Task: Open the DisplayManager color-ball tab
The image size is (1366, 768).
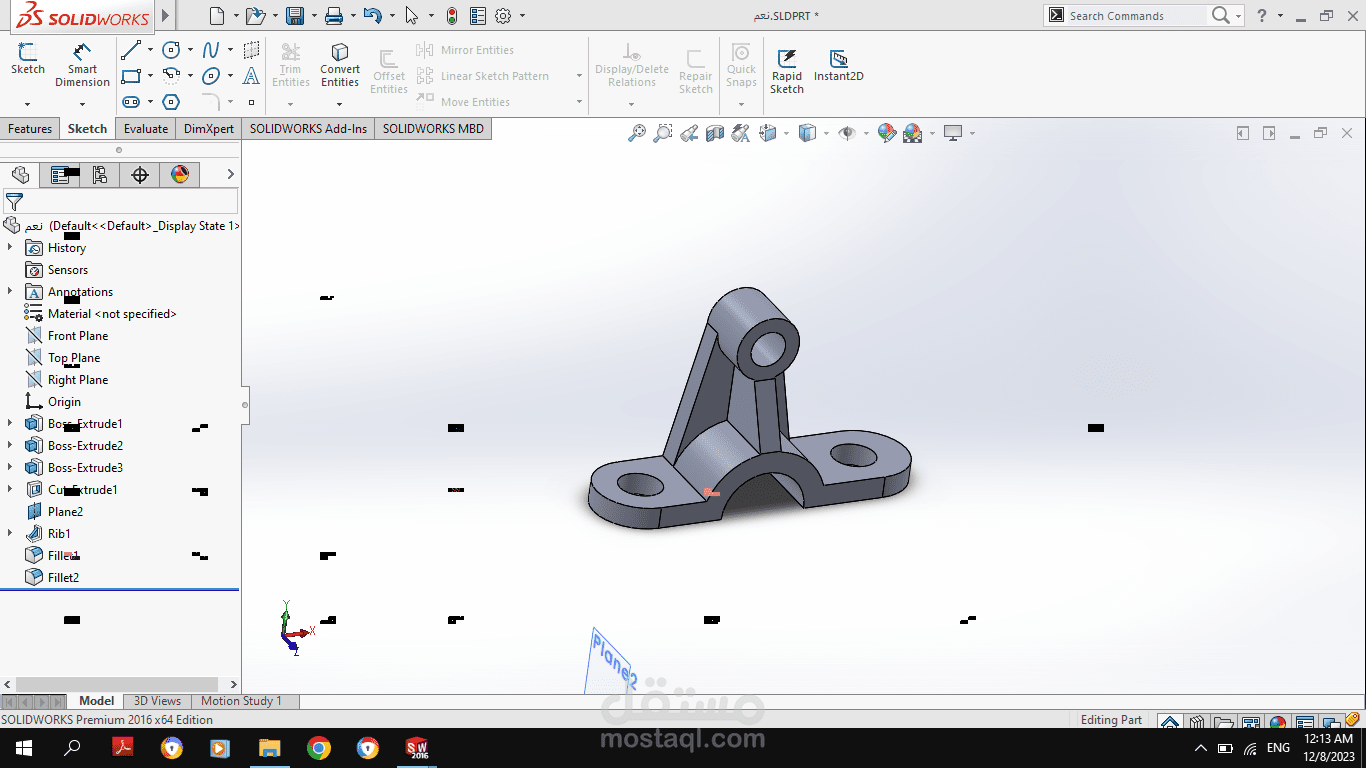Action: tap(180, 175)
